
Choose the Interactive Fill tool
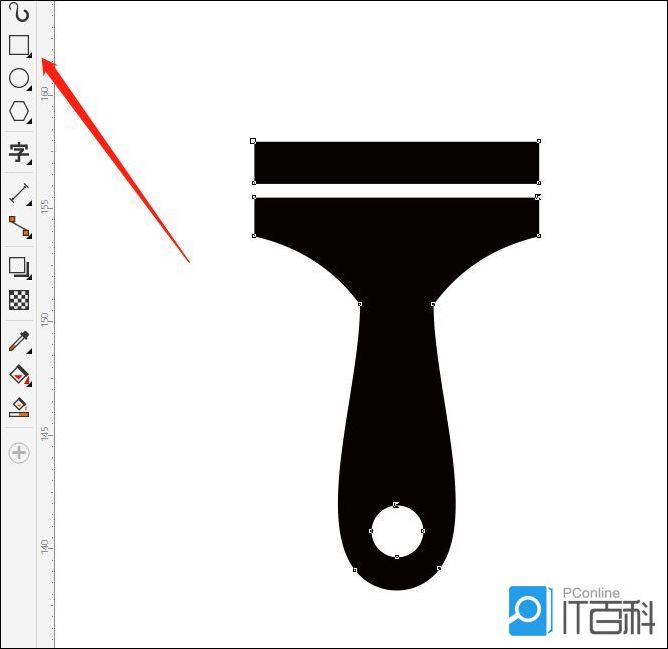(20, 375)
